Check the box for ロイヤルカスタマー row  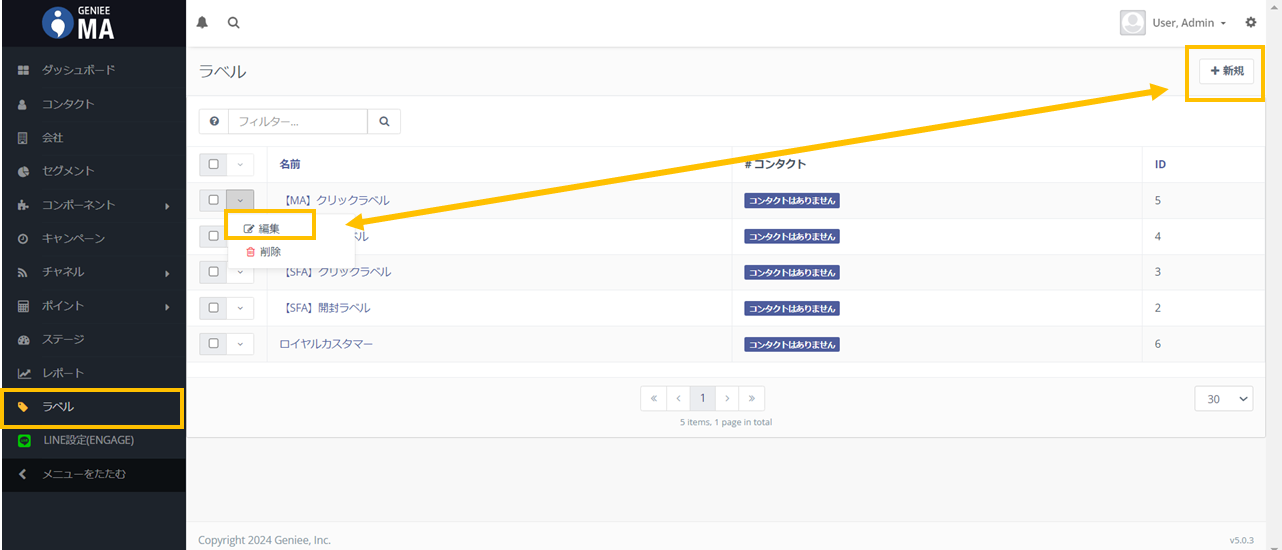[213, 344]
